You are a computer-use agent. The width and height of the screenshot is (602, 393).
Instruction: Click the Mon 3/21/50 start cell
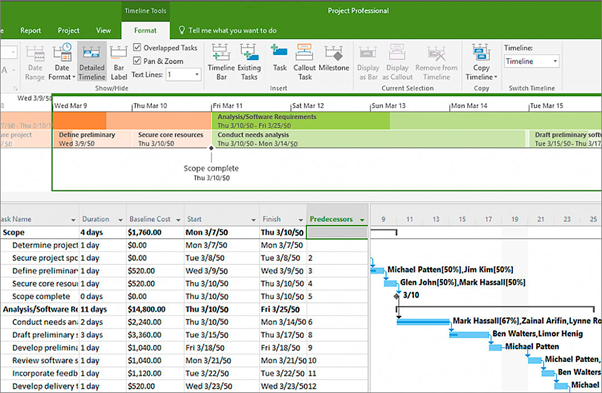[x=222, y=360]
